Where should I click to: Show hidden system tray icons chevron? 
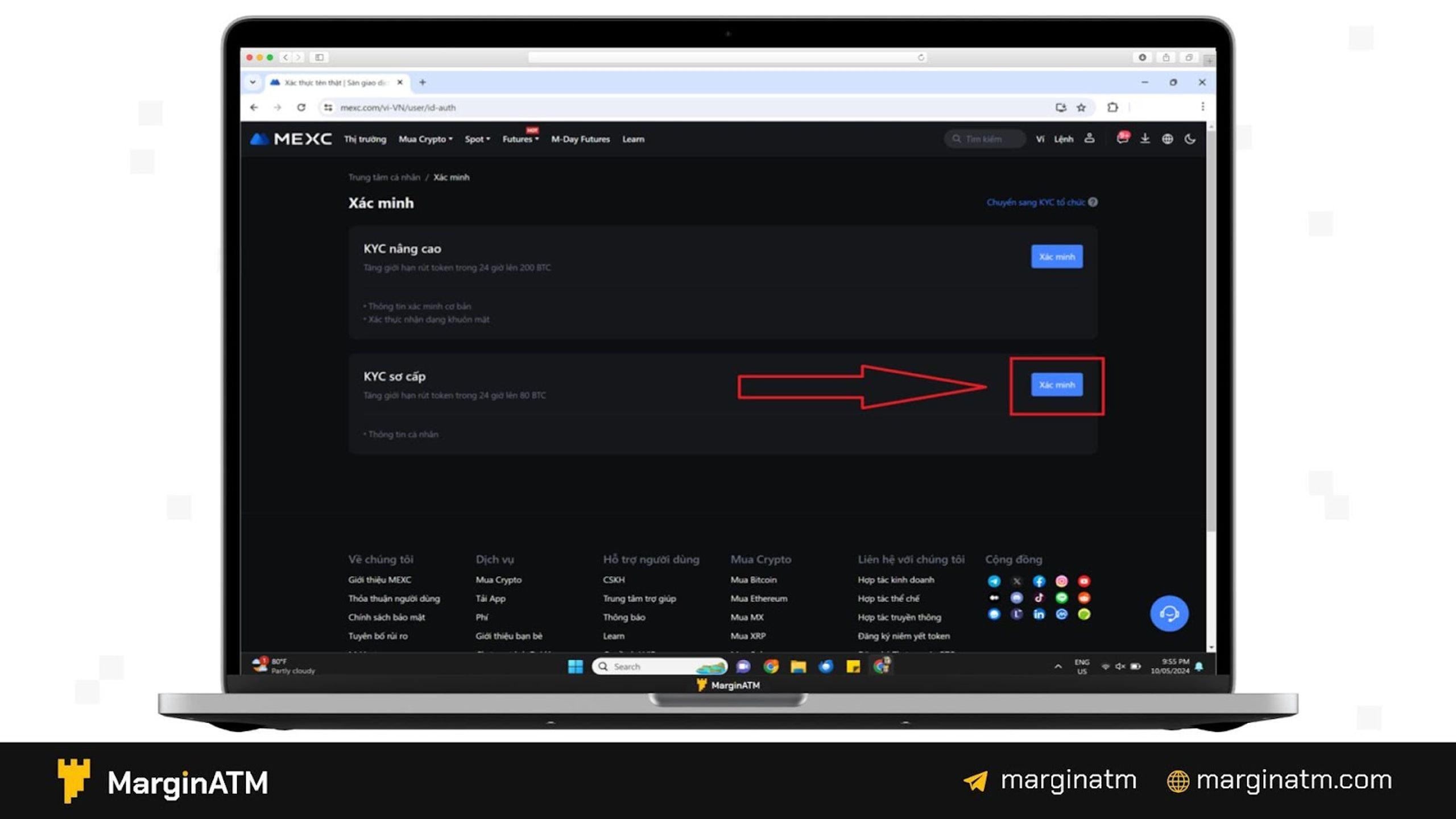1058,667
